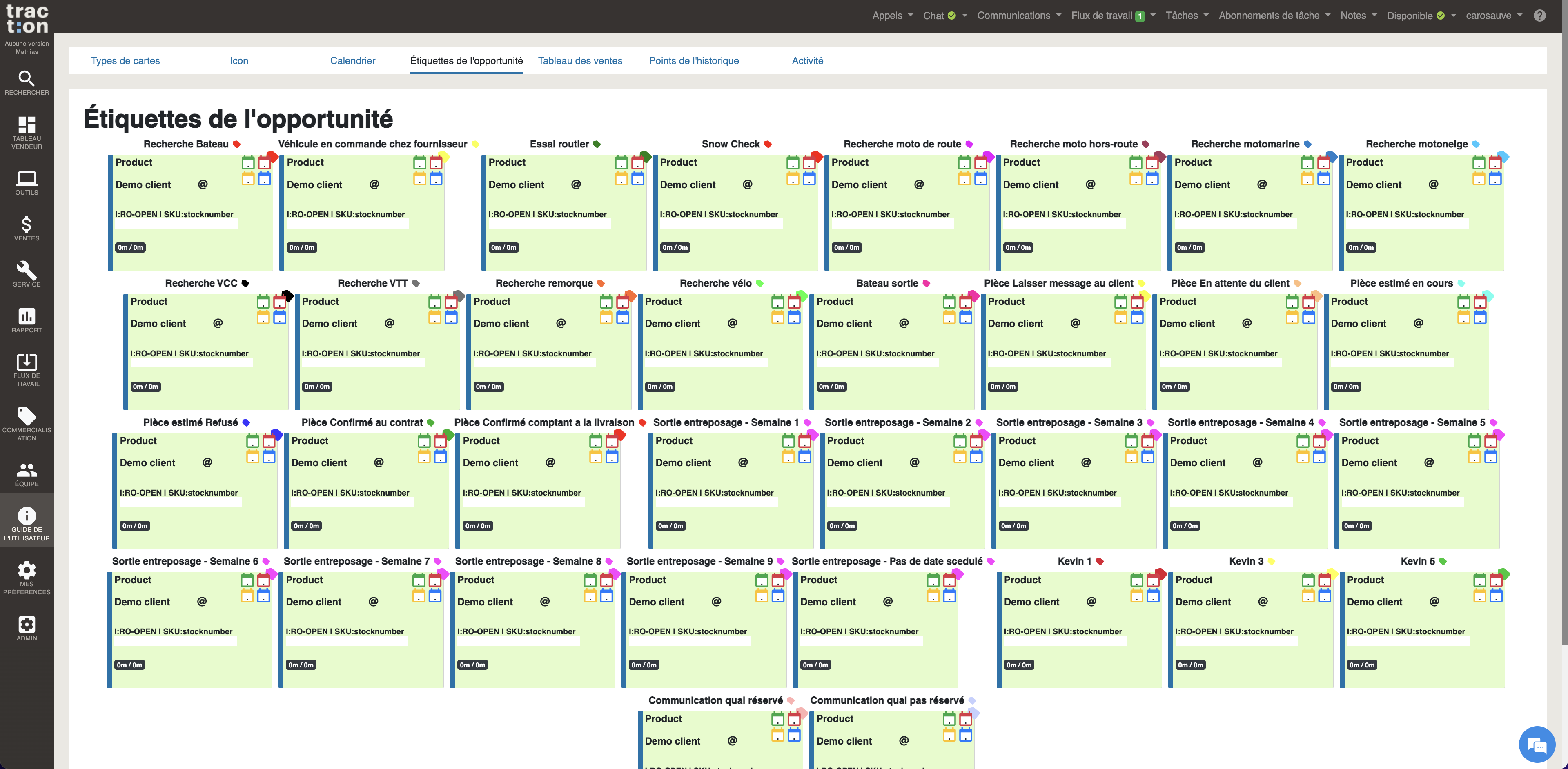Click Product on Sortie entreposage Semaine 1 card
1568x769 pixels.
(x=674, y=440)
